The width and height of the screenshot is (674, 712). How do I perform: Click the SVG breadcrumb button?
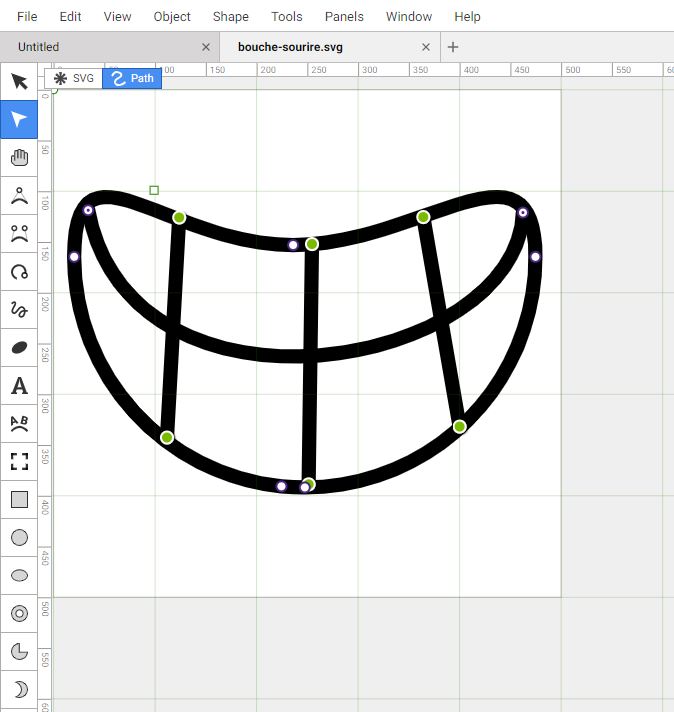(x=74, y=78)
